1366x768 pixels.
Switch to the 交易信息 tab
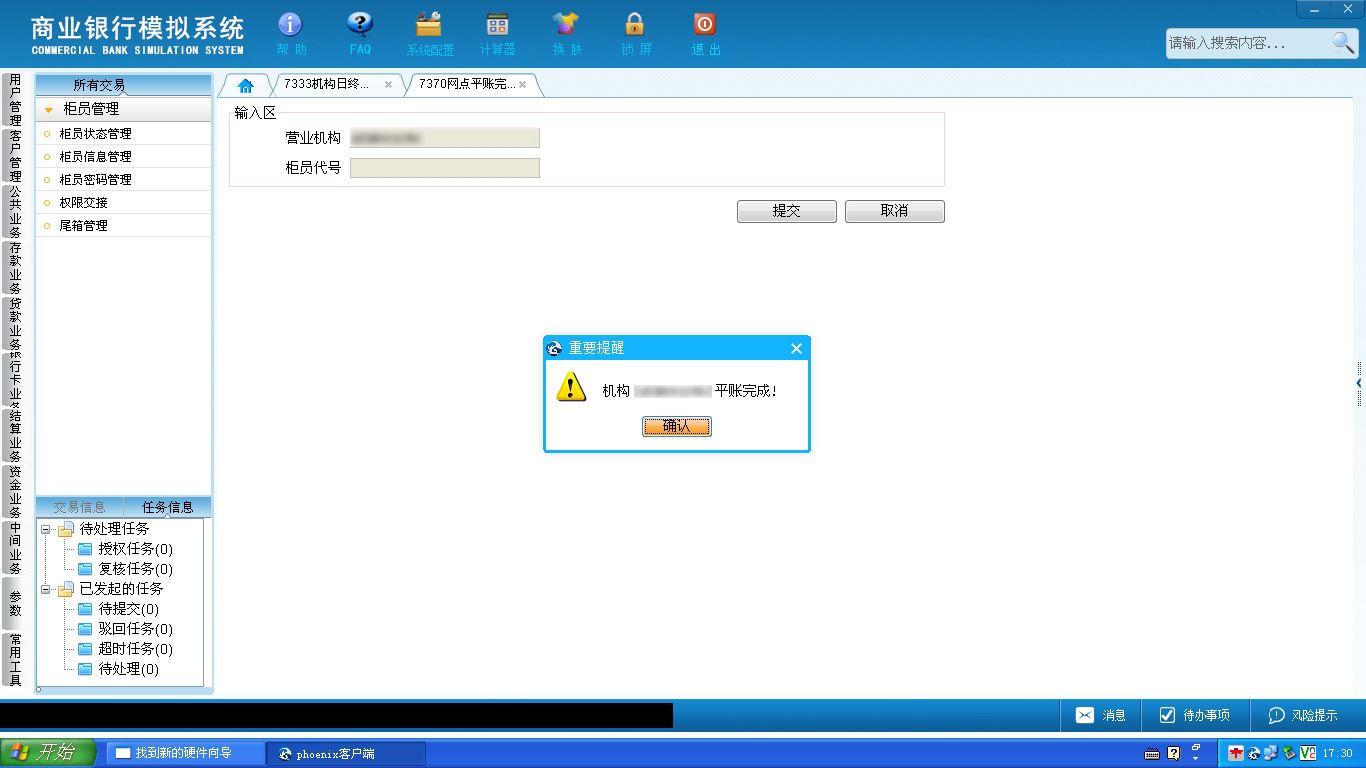pos(79,507)
